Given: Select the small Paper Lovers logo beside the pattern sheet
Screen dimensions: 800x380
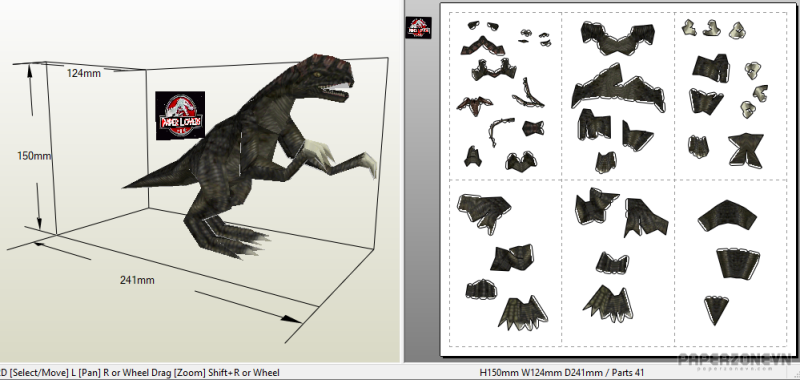Looking at the screenshot, I should coord(419,28).
